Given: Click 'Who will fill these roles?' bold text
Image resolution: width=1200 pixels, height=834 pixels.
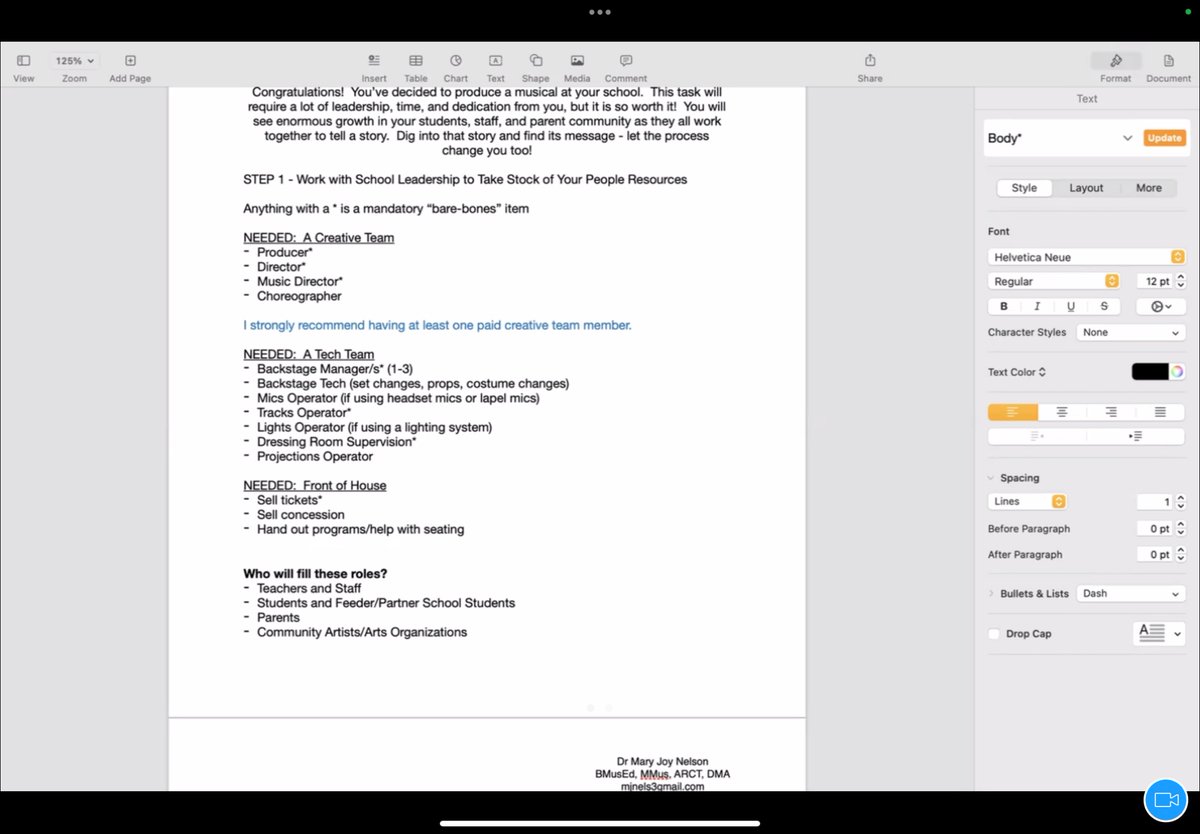Looking at the screenshot, I should pos(315,574).
